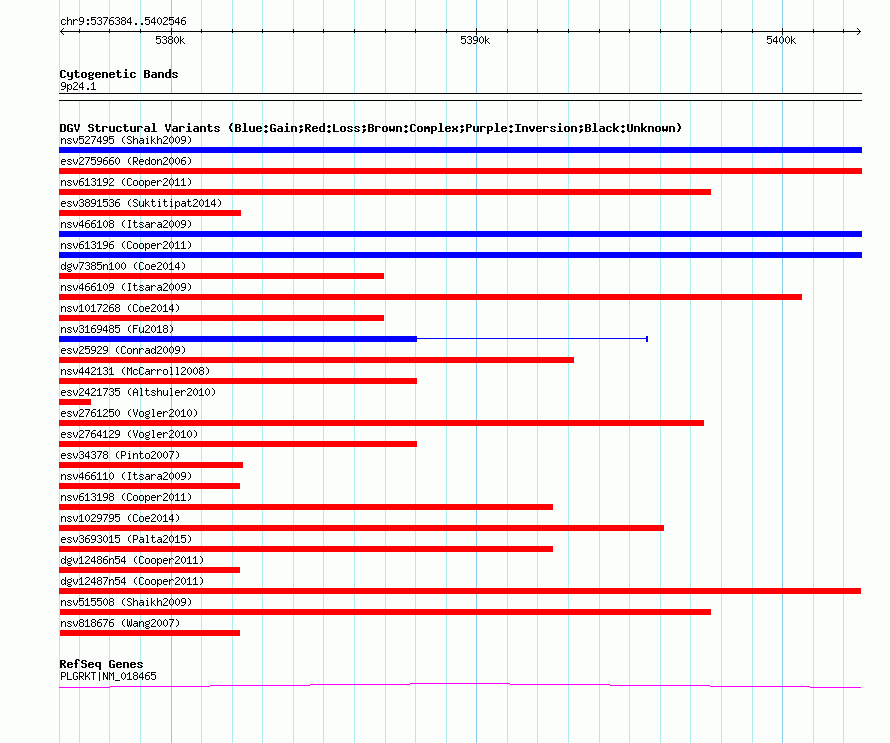Click esv2761250 (Vogler2010) label
This screenshot has width=890, height=743.
(x=129, y=413)
